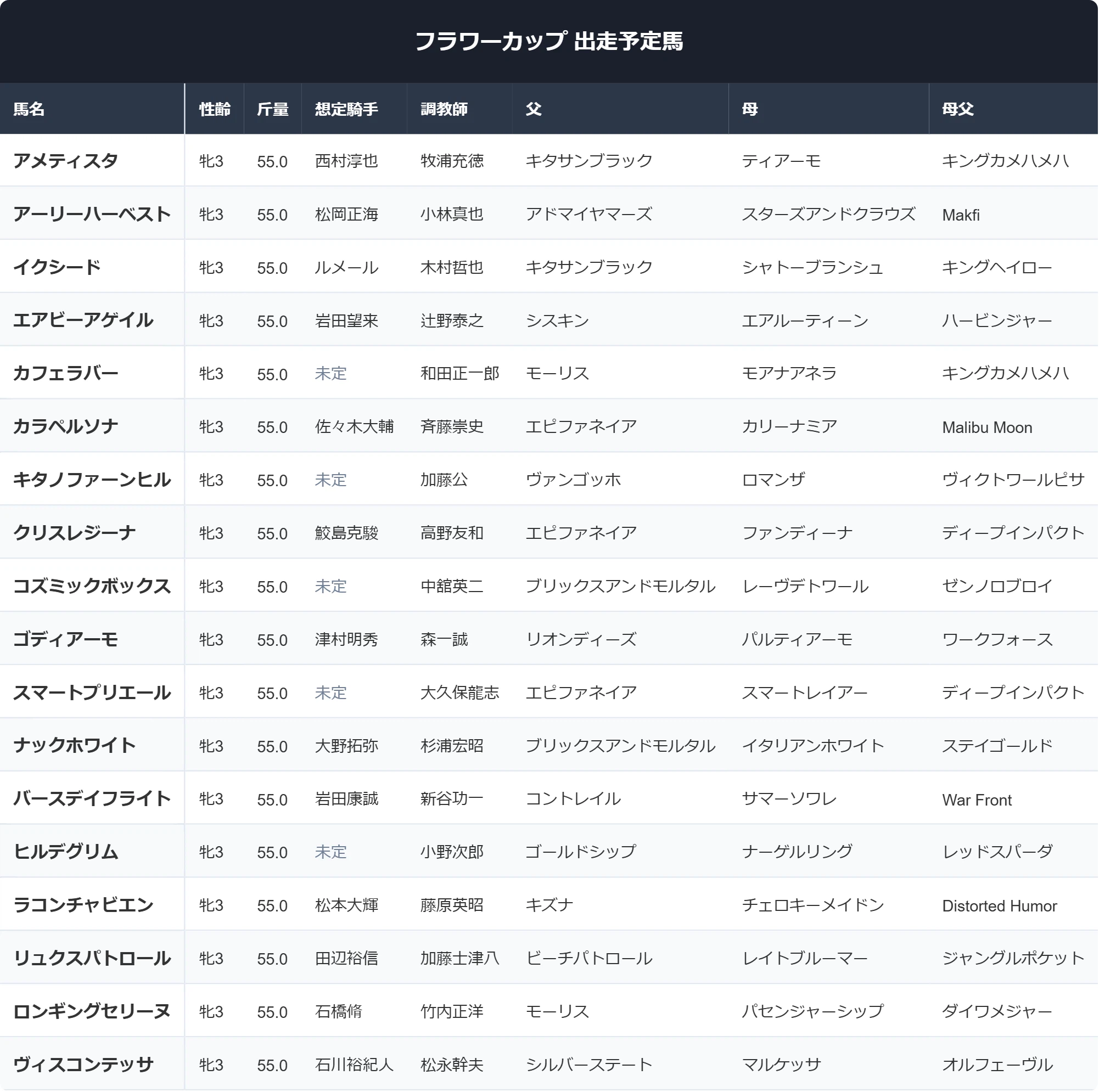Screen dimensions: 1099x1092
Task: Click horse name ゴディアーモ
Action: click(x=66, y=639)
